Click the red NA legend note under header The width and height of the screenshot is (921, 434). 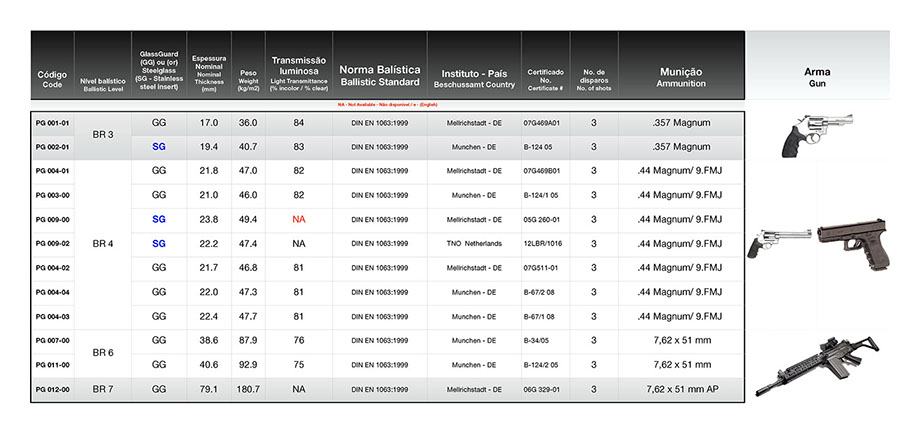pos(387,104)
